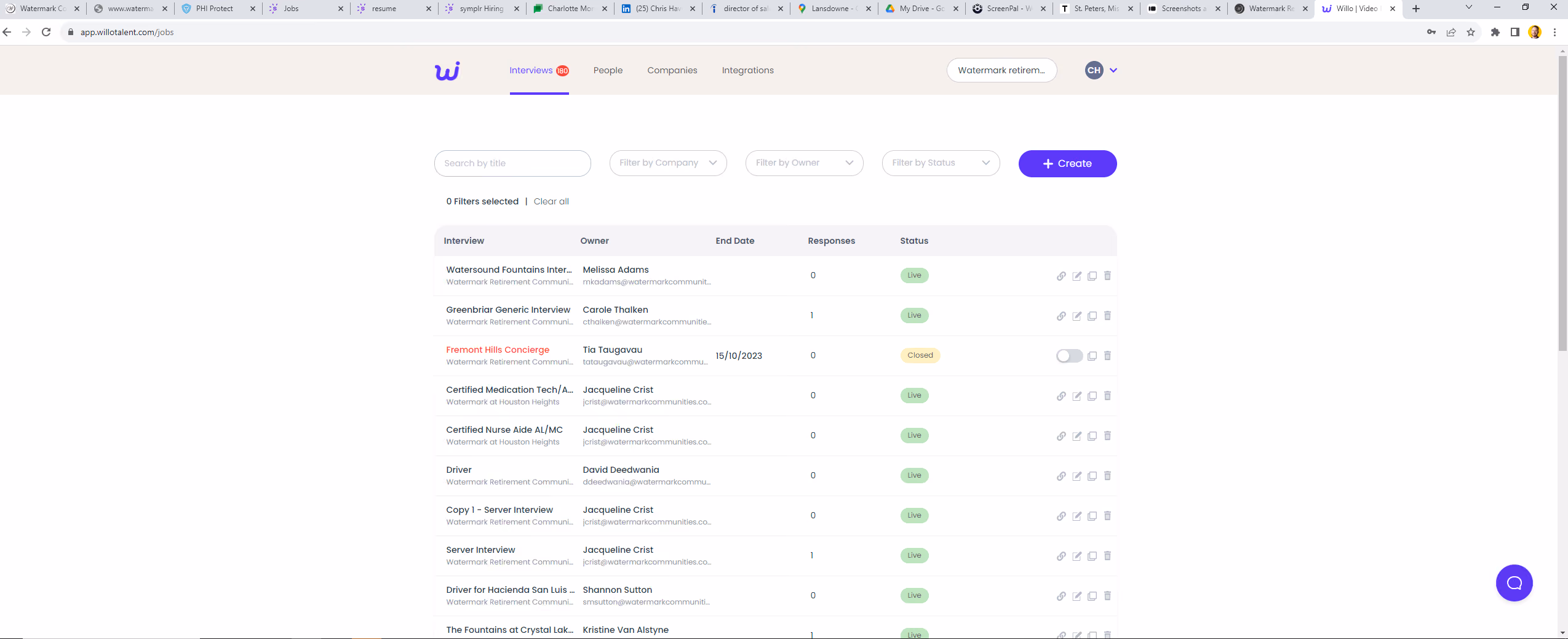Delete Driver for Hacienda San Luis interview
This screenshot has width=1568, height=639.
[1107, 596]
